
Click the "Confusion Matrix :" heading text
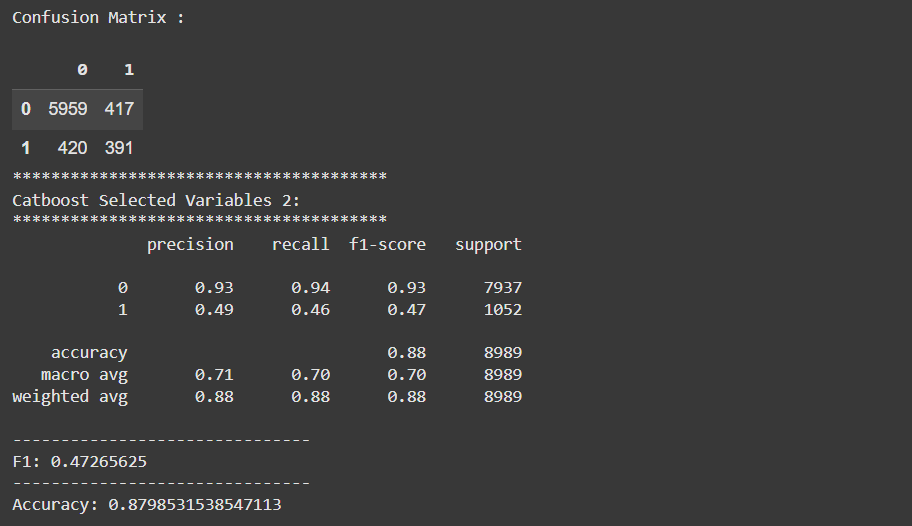pyautogui.click(x=98, y=18)
